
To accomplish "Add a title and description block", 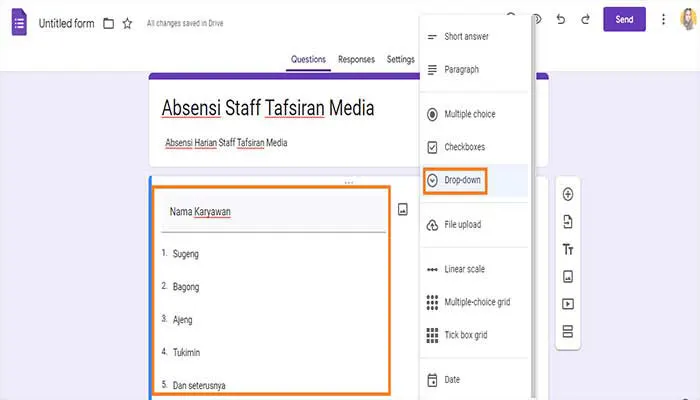I will (x=568, y=249).
